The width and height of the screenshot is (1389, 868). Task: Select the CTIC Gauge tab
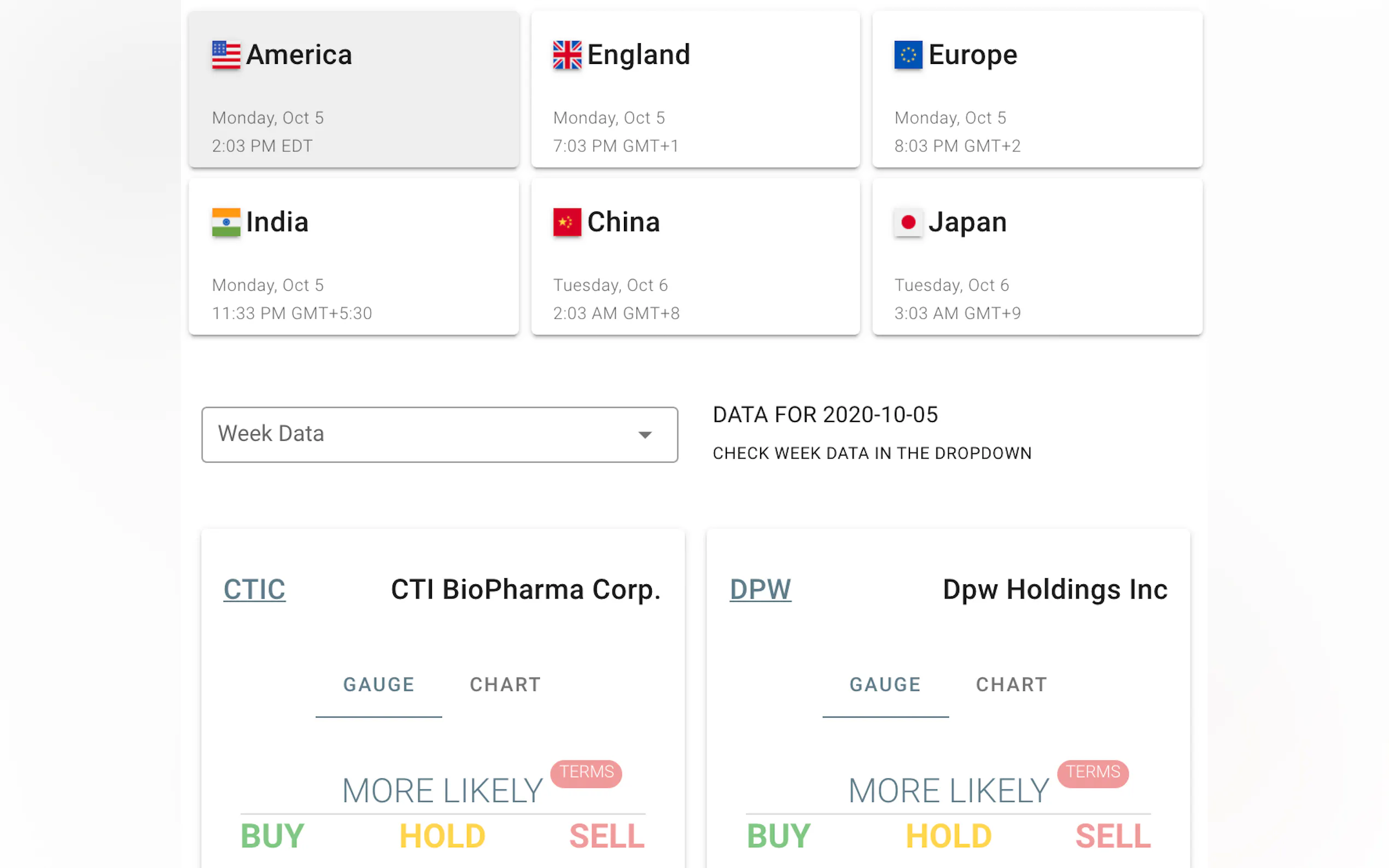click(378, 684)
